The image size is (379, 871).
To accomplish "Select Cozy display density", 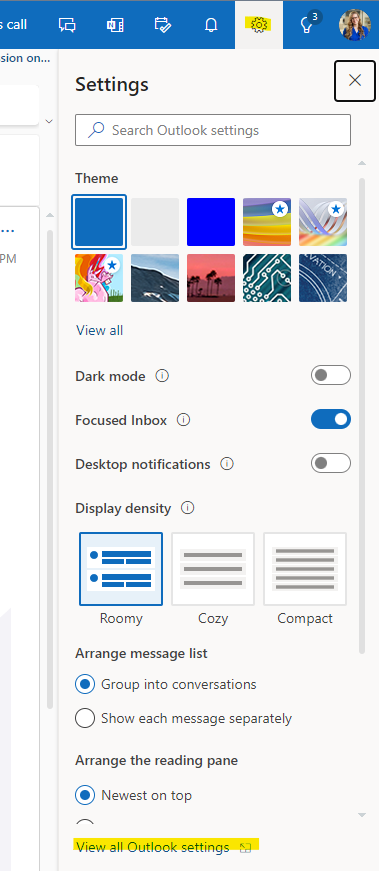I will pos(213,569).
